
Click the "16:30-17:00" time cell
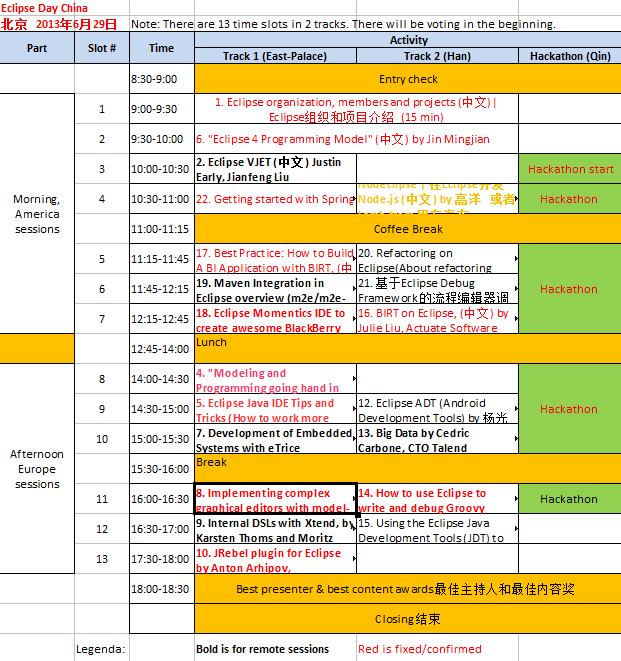(161, 528)
